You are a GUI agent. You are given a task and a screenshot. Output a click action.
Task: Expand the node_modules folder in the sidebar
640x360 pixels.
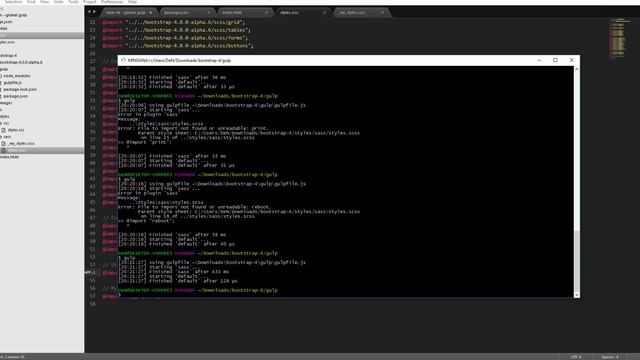pos(17,76)
